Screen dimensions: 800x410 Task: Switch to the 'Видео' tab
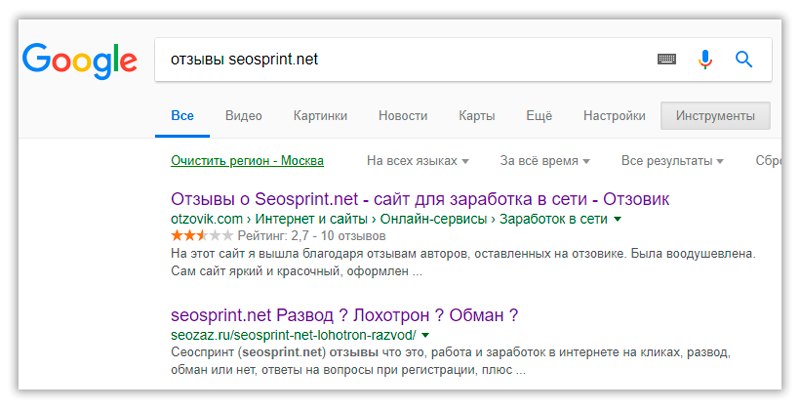pyautogui.click(x=243, y=116)
